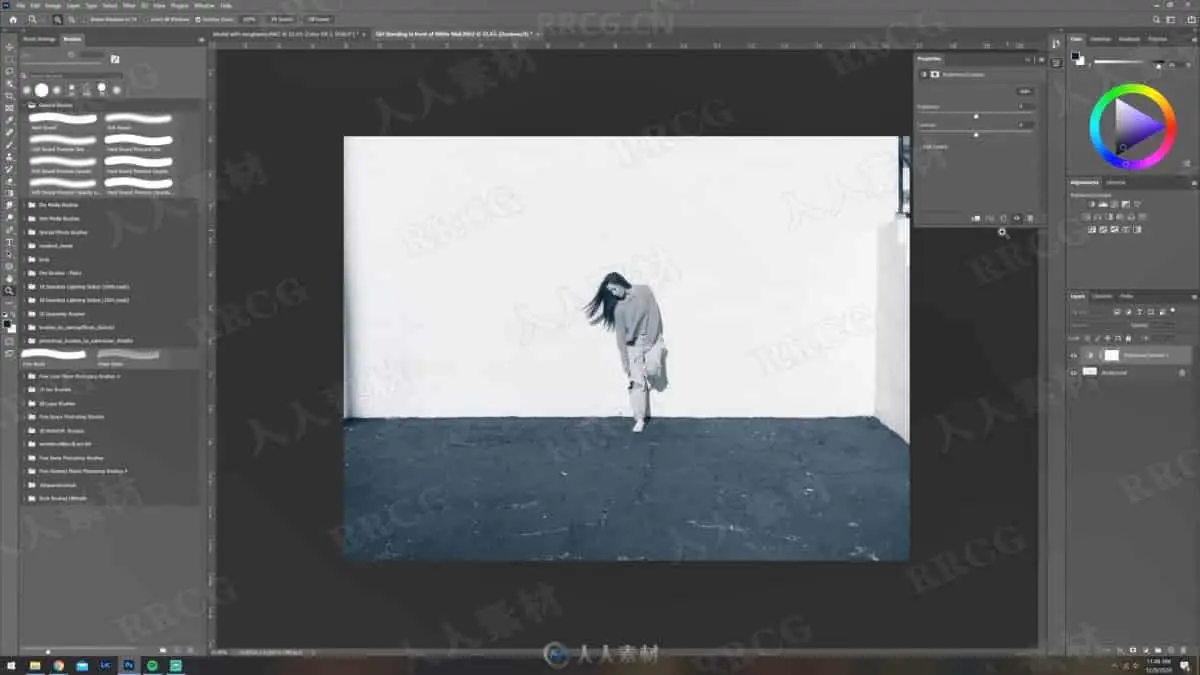The width and height of the screenshot is (1200, 675).
Task: Select the Pen tool
Action: coord(10,229)
